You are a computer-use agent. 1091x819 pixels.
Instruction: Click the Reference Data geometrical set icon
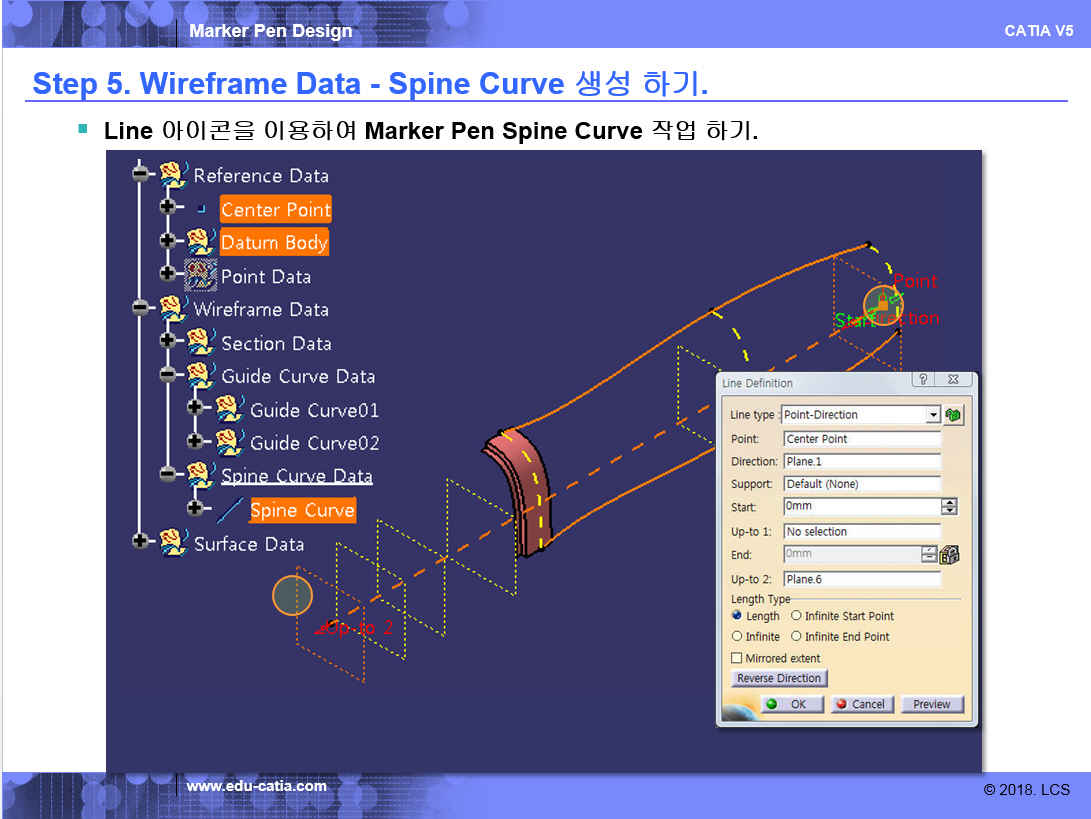174,175
